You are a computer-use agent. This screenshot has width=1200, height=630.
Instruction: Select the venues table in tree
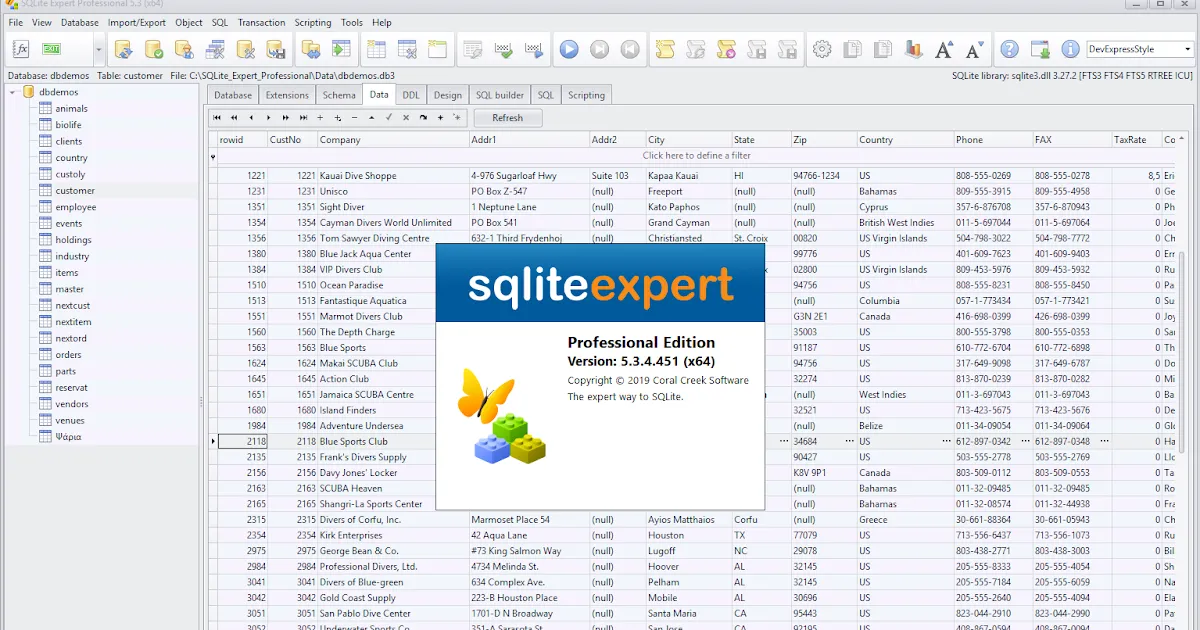(x=70, y=421)
